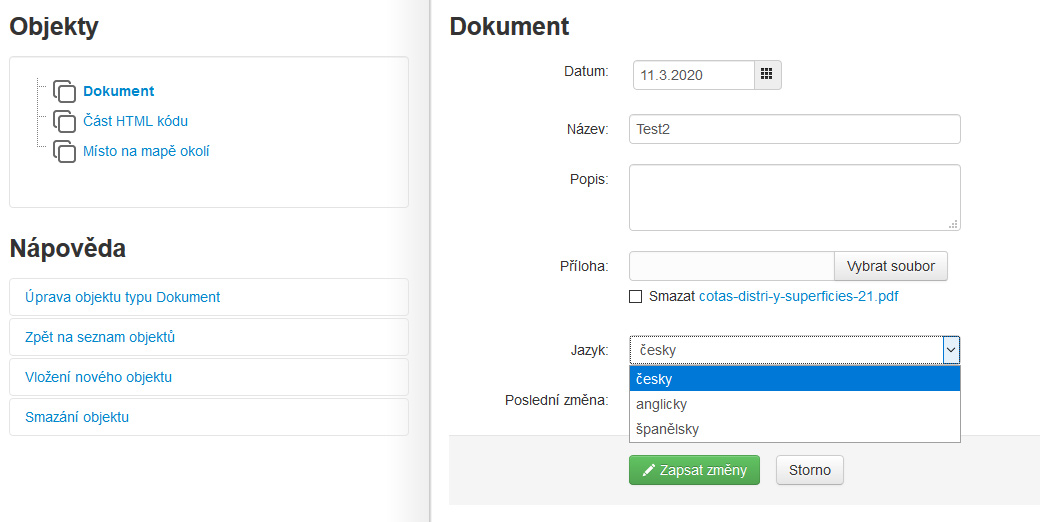Click the icon beside Místo na mapě okolí
The width and height of the screenshot is (1040, 522).
(65, 151)
